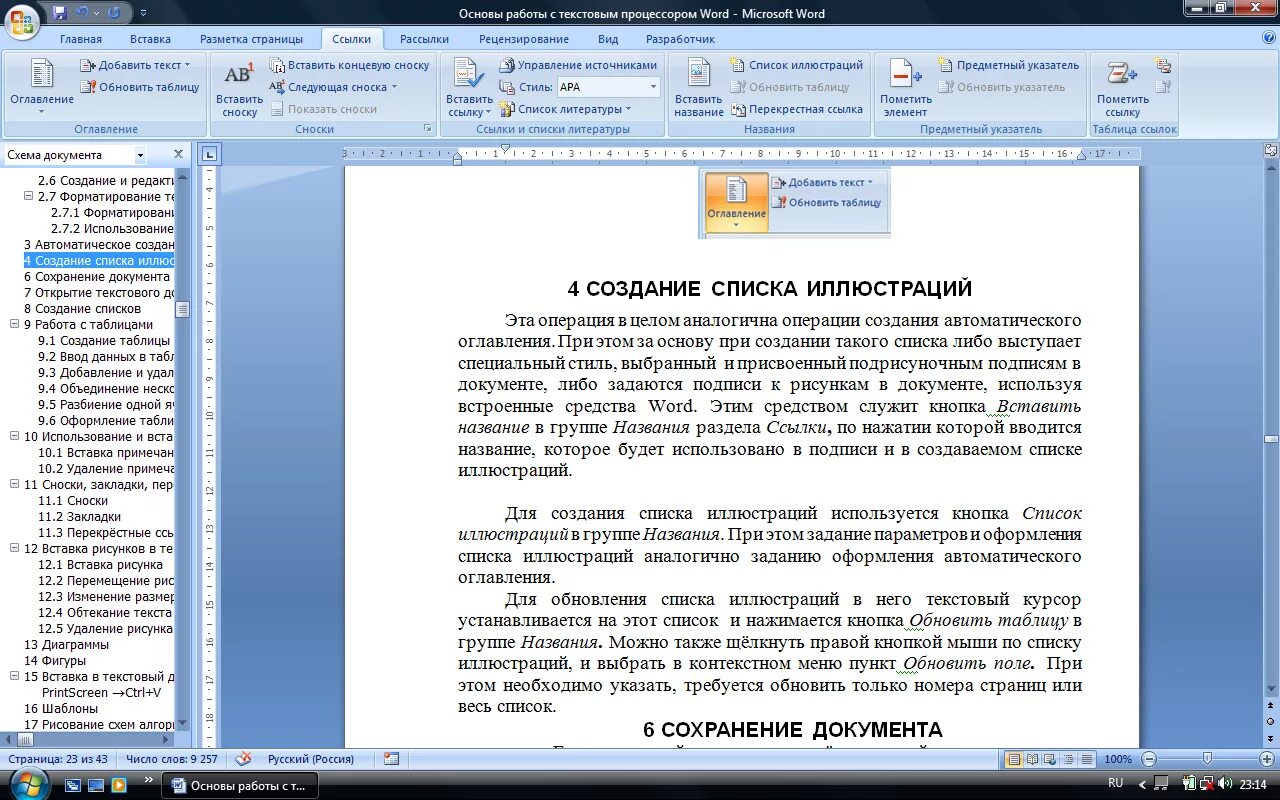Screen dimensions: 1280x800
Task: Click the macro recording icon in status bar
Action: pyautogui.click(x=391, y=759)
